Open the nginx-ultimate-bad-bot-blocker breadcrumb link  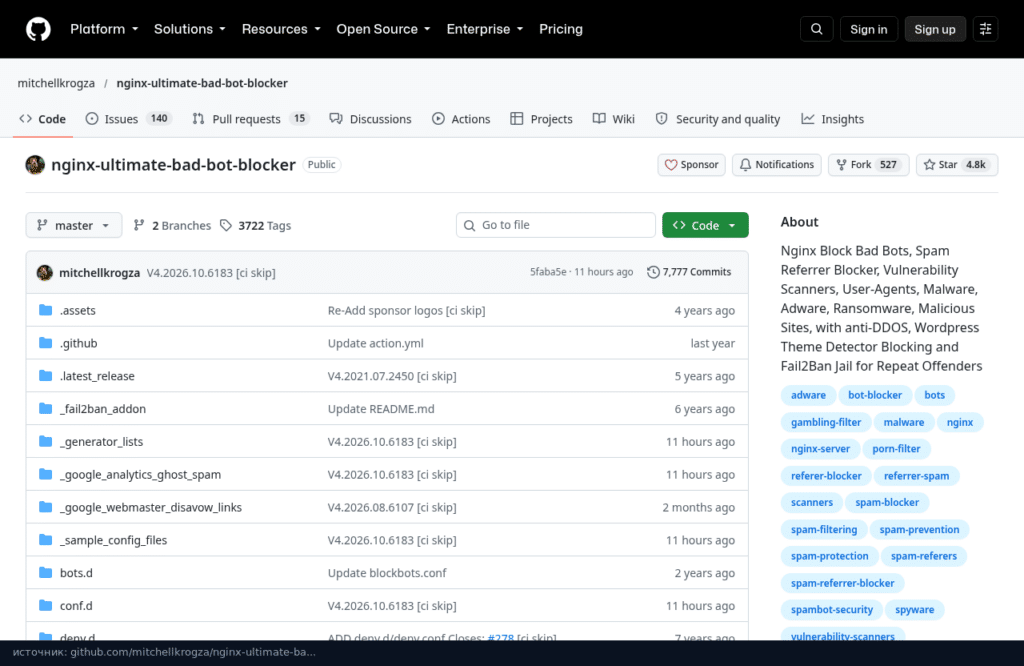tap(202, 83)
